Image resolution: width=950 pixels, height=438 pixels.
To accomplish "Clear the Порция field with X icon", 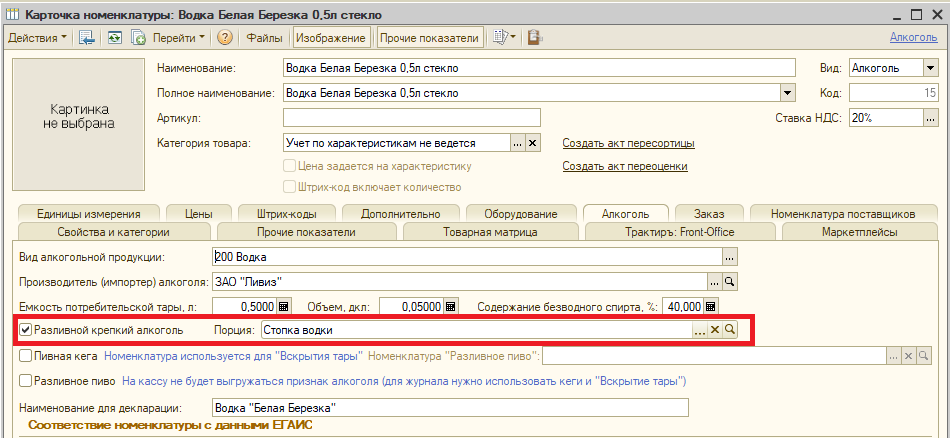I will coord(715,330).
